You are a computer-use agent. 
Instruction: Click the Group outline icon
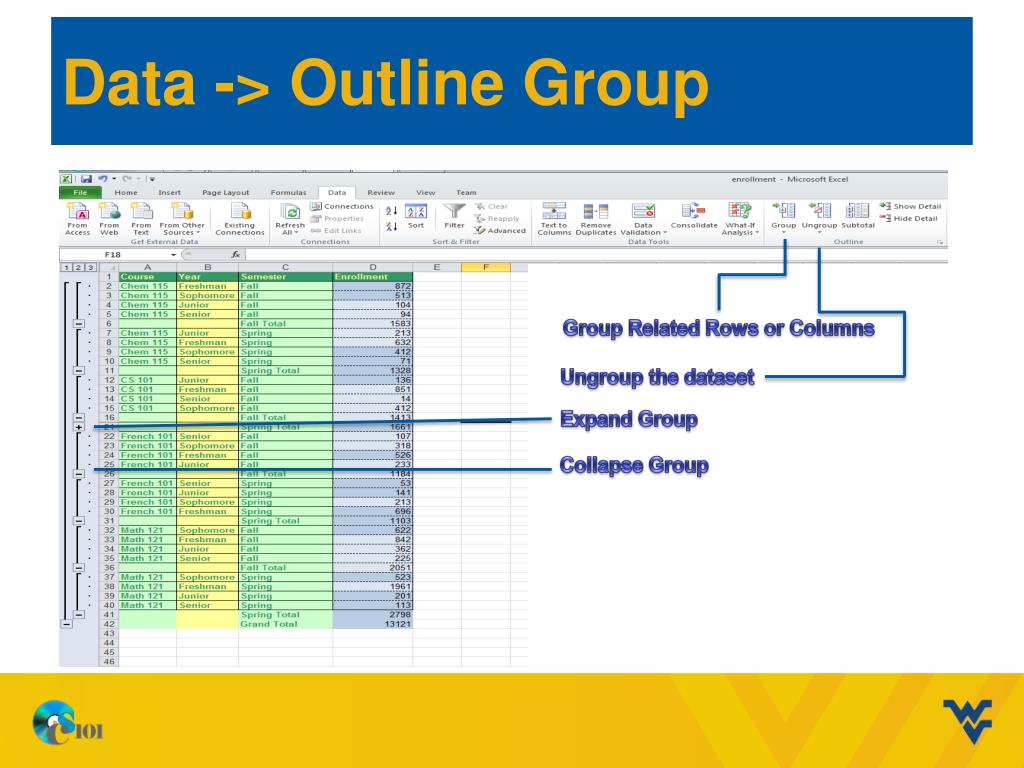(784, 210)
